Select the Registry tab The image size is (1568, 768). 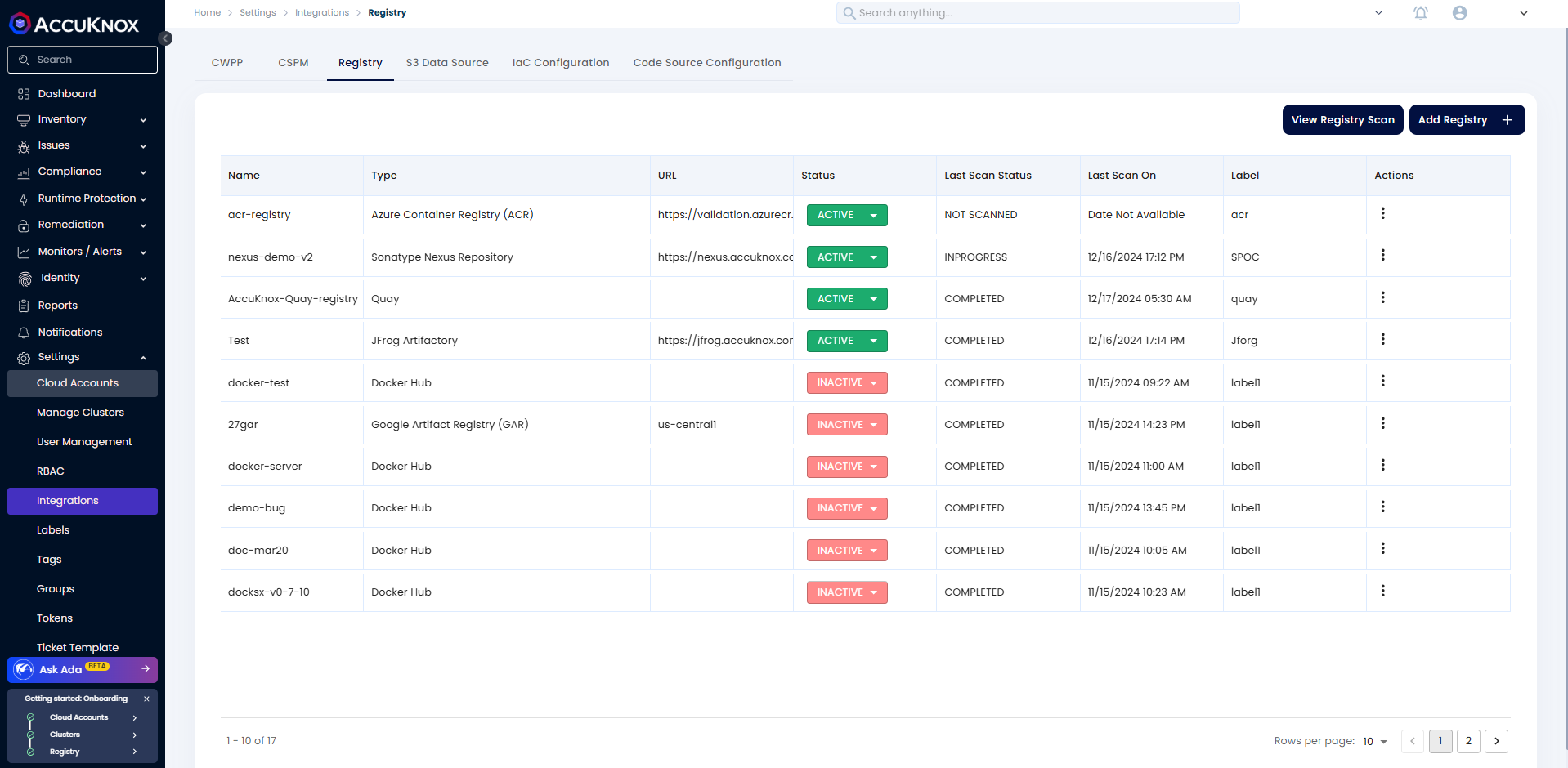361,63
